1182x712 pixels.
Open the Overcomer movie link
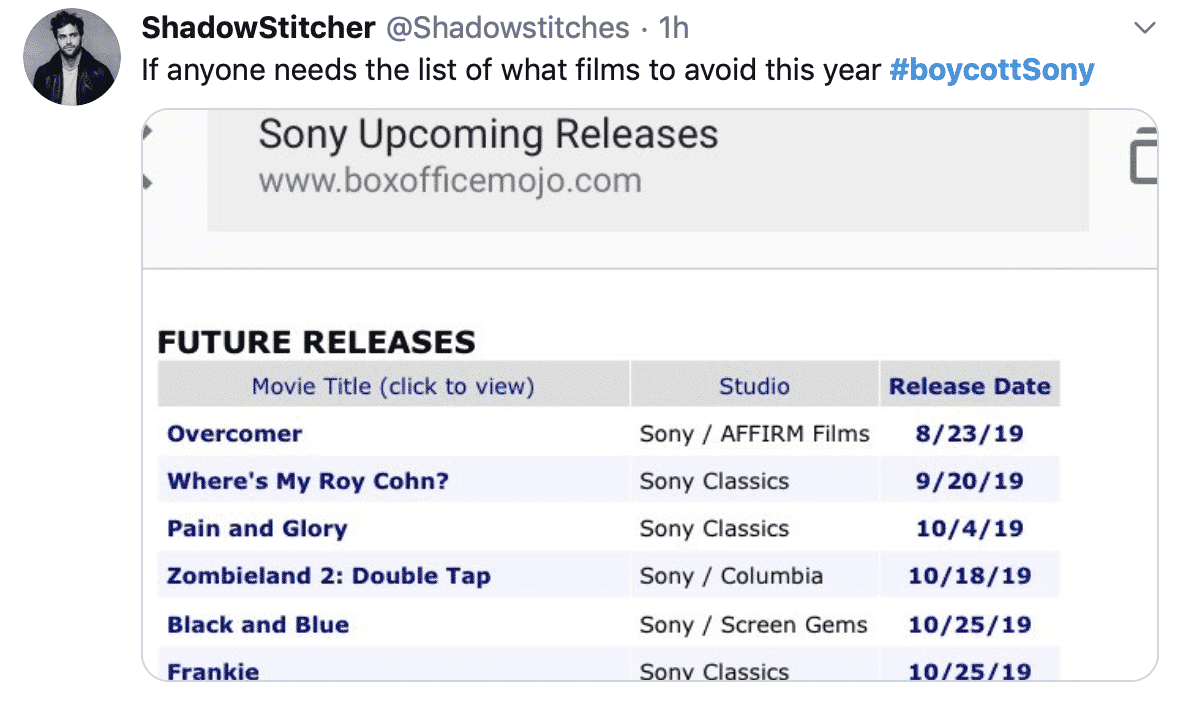pos(234,434)
